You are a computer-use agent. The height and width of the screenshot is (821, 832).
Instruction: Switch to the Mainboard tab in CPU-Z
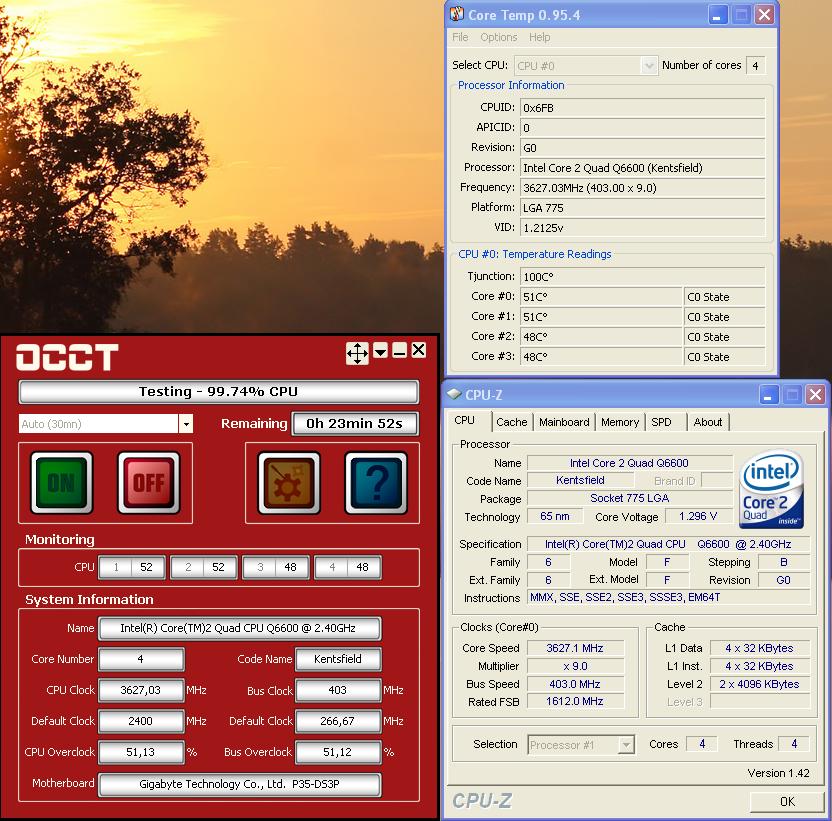point(564,422)
